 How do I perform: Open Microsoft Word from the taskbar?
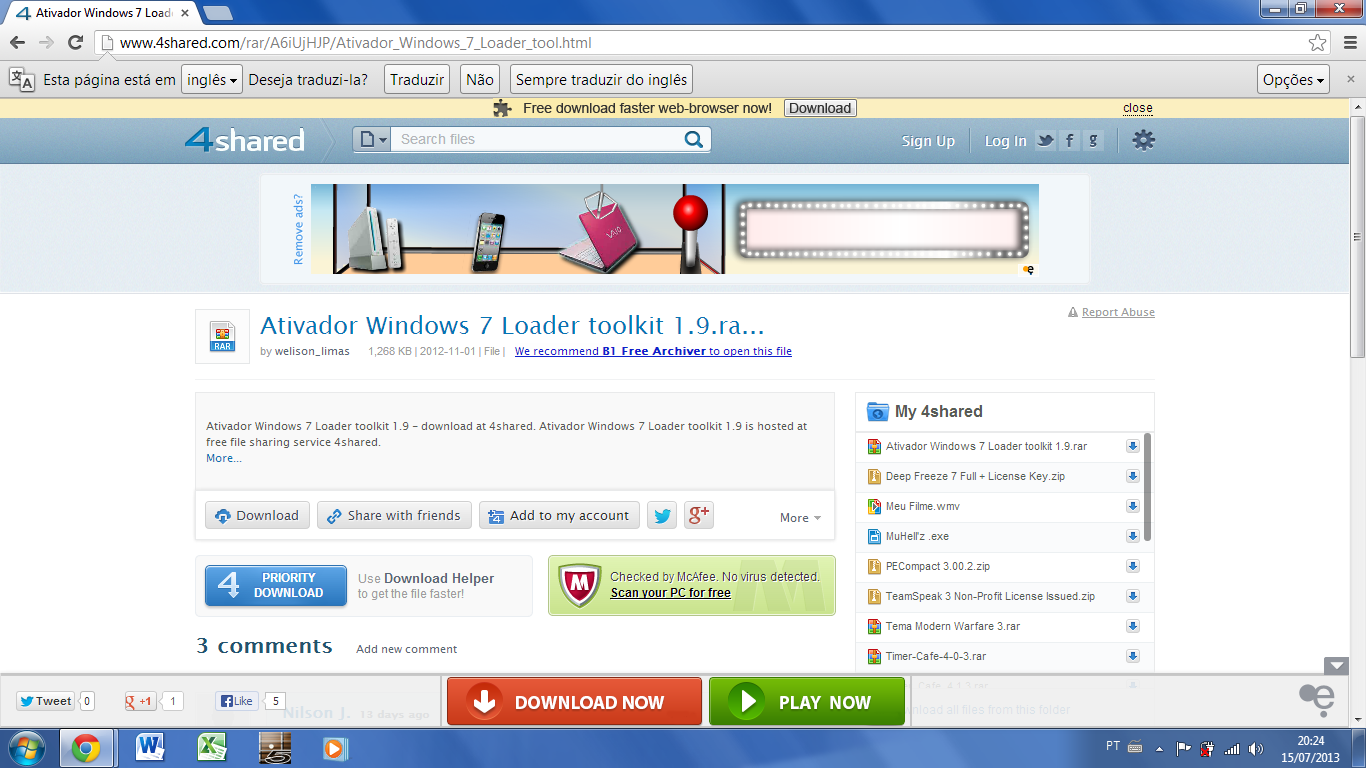click(x=151, y=748)
